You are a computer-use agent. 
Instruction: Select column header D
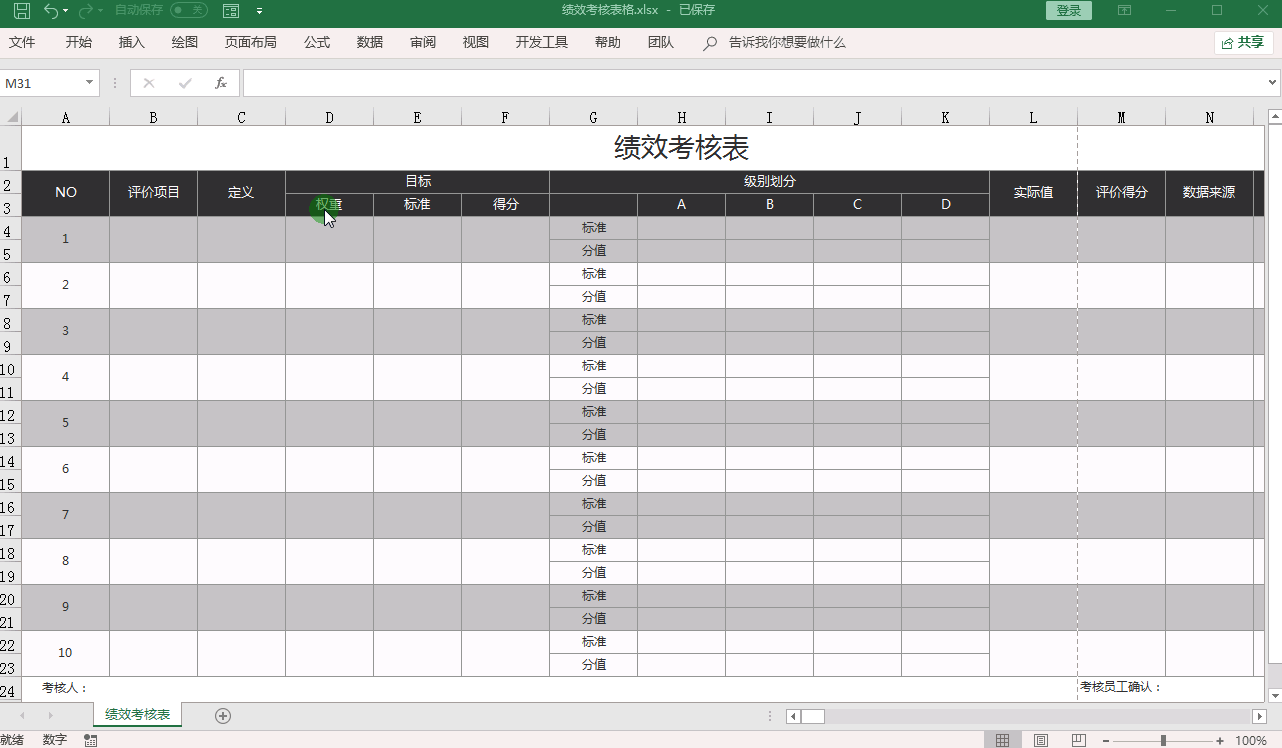pos(329,117)
